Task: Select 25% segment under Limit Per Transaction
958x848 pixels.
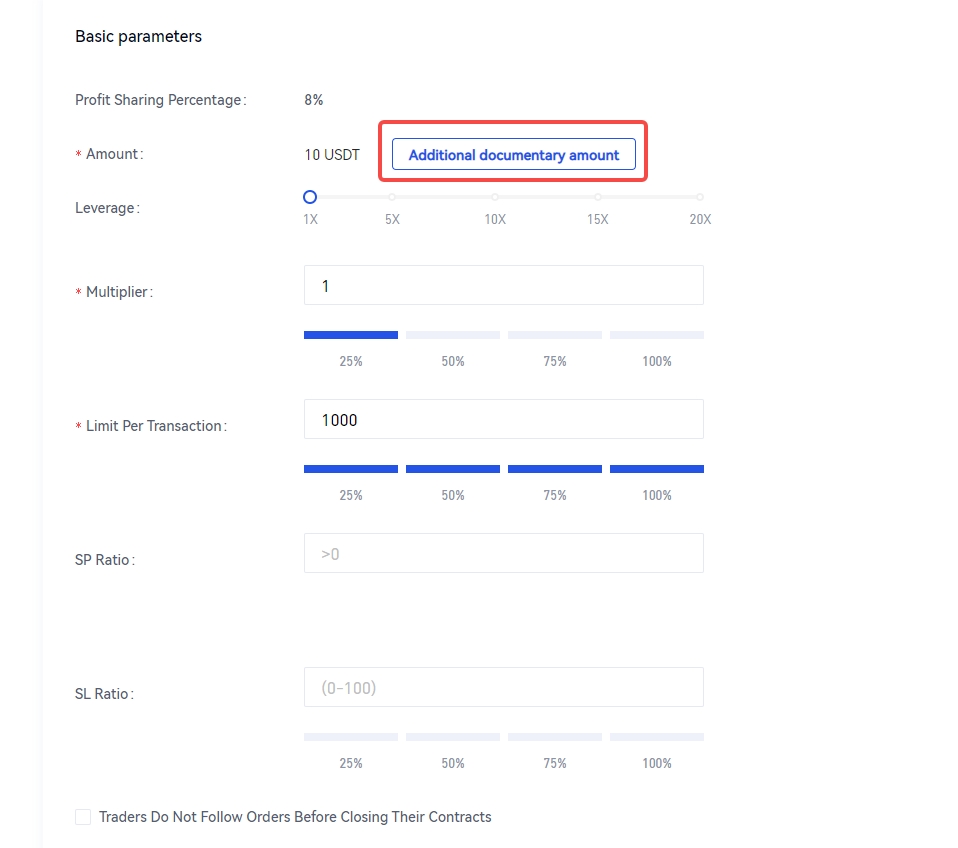Action: tap(351, 469)
